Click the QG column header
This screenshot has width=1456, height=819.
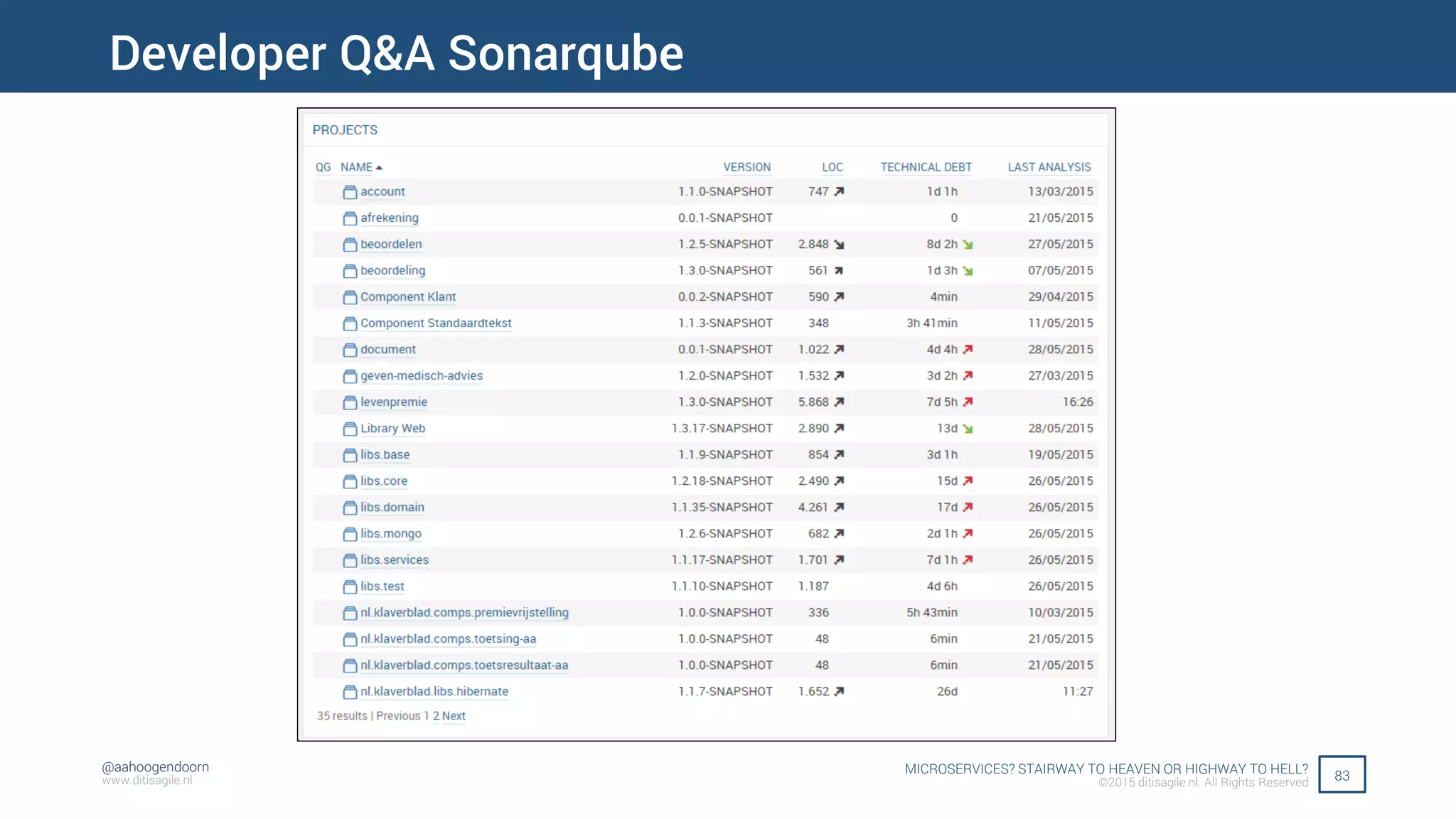(323, 167)
